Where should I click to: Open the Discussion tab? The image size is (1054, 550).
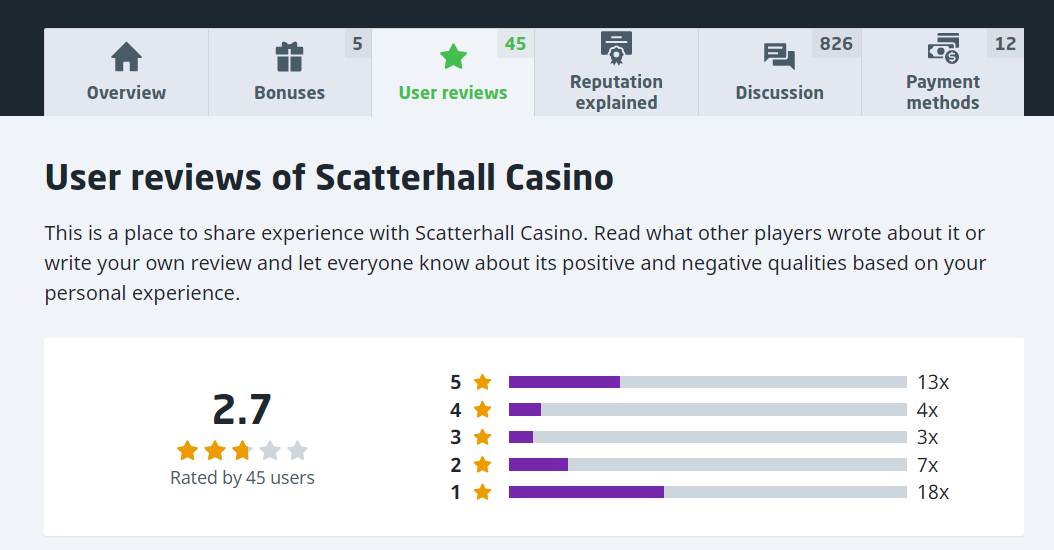(779, 92)
